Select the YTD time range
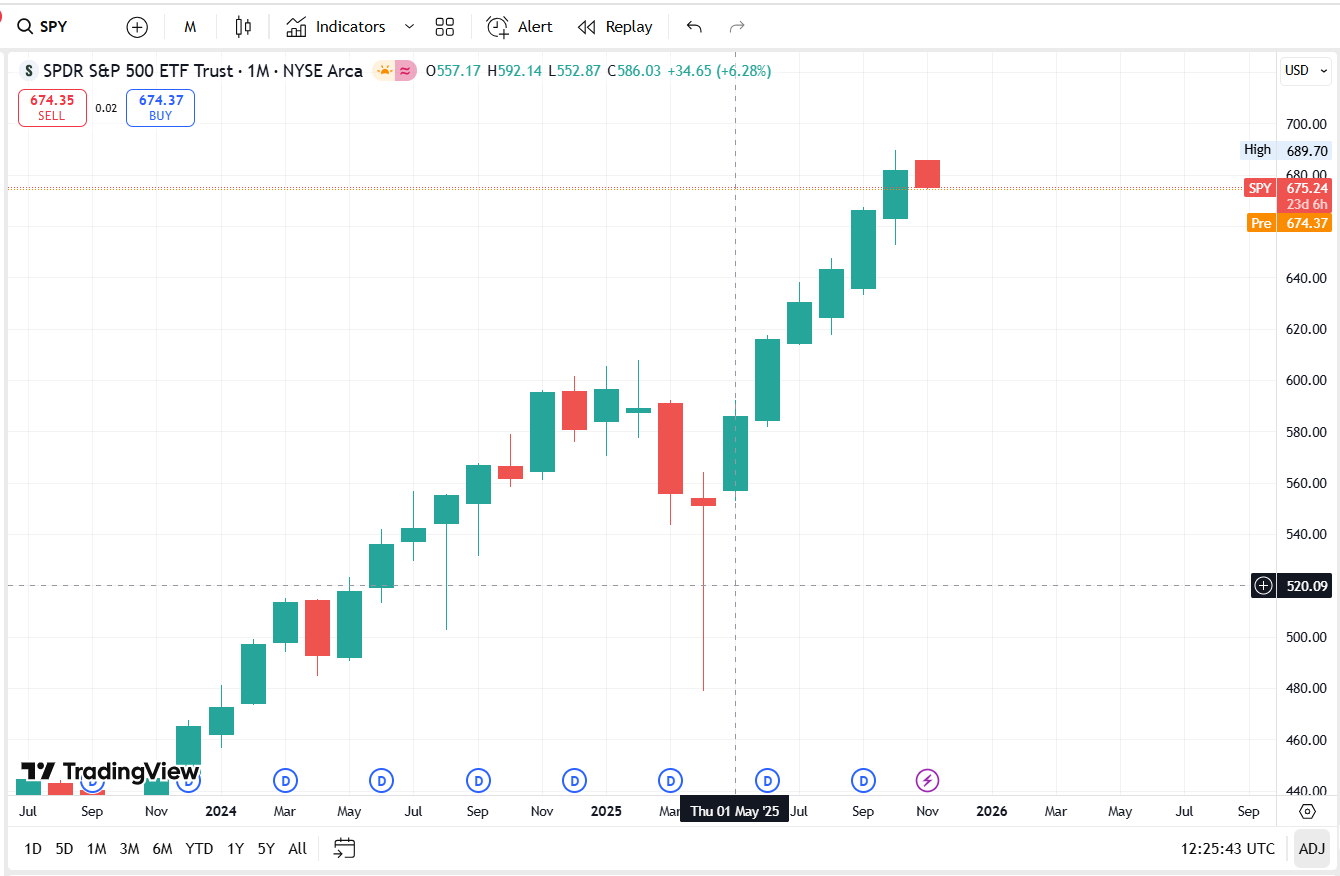1340x876 pixels. point(199,849)
